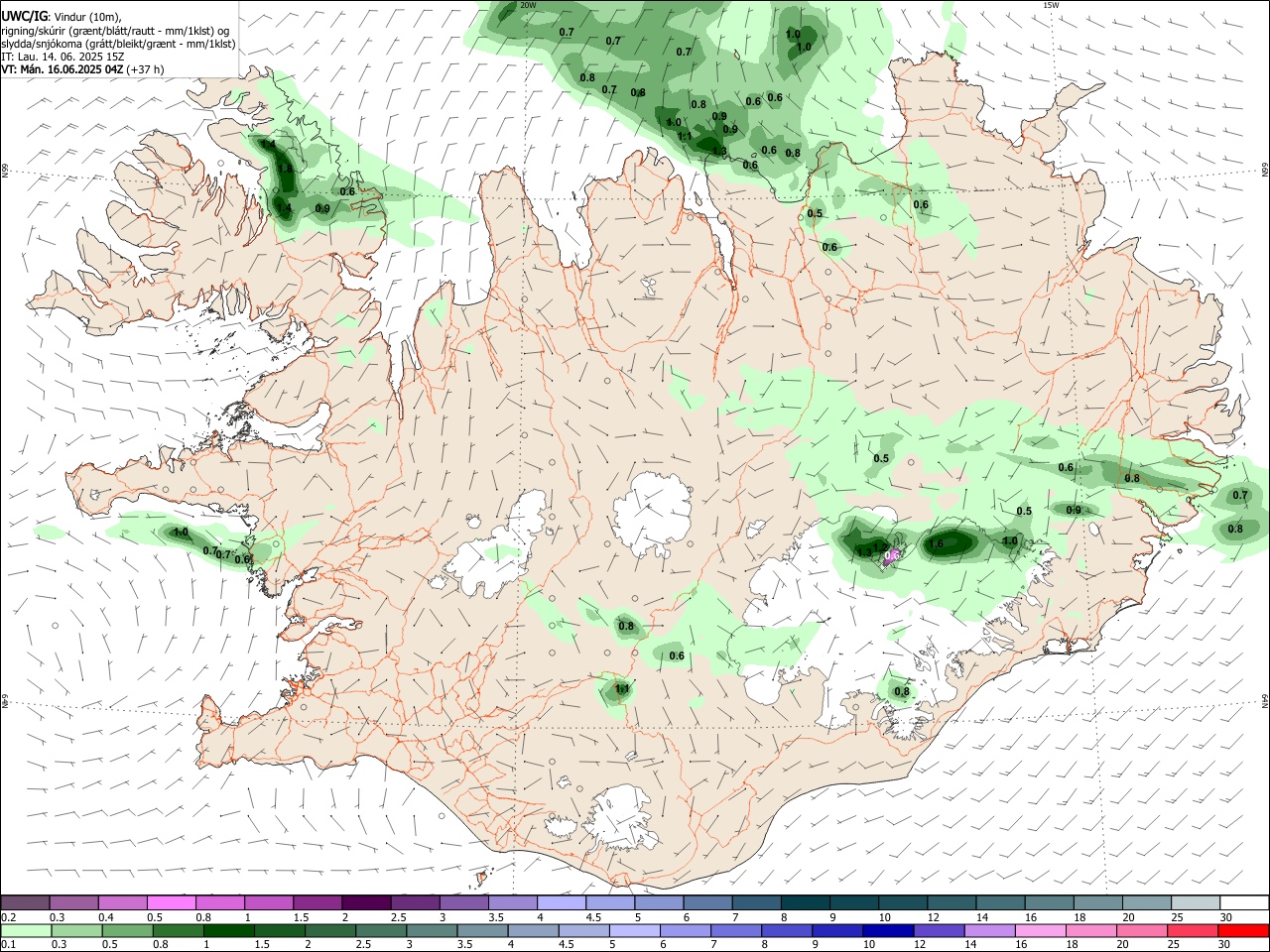
Task: Click the 'slydda/snjókoma' legend description line
Action: [x=118, y=44]
